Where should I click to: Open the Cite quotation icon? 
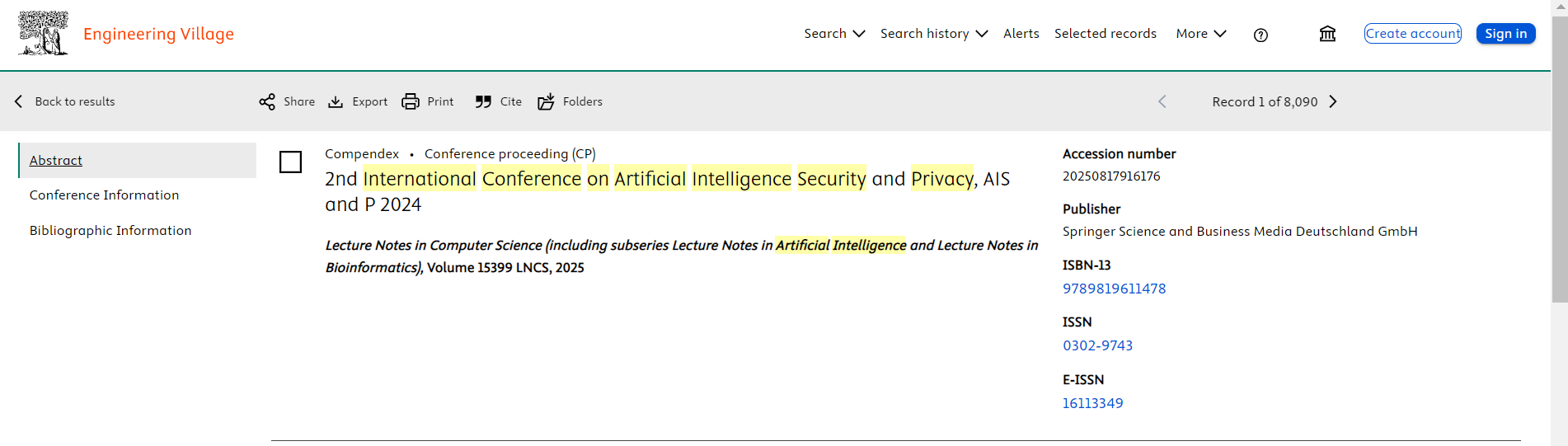coord(483,101)
